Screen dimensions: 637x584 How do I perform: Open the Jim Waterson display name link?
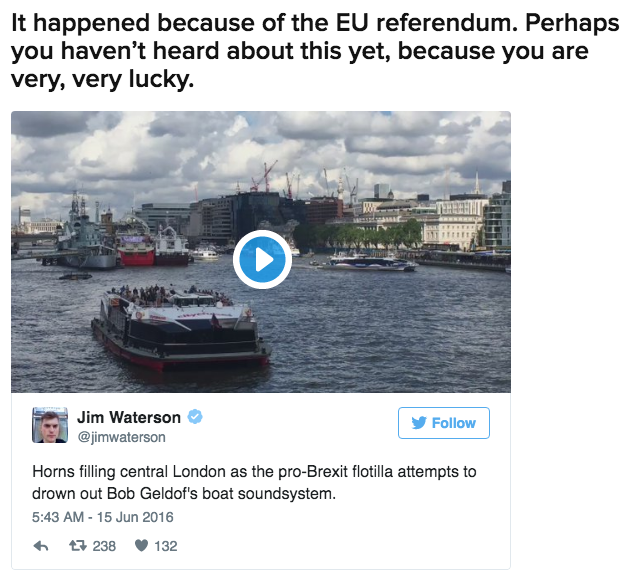(x=129, y=418)
